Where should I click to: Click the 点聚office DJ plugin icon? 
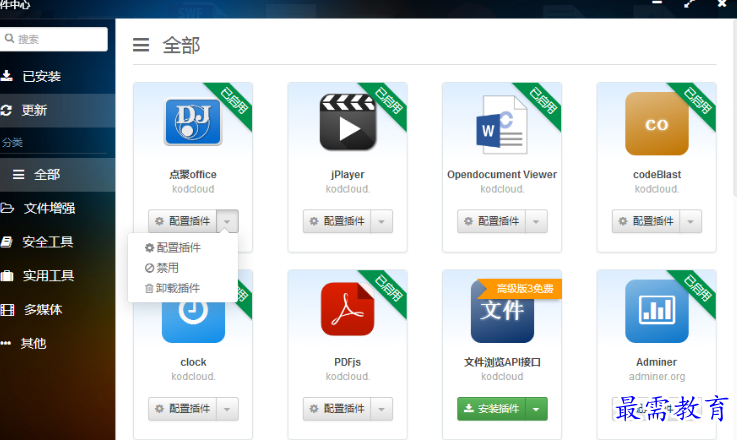pyautogui.click(x=193, y=122)
